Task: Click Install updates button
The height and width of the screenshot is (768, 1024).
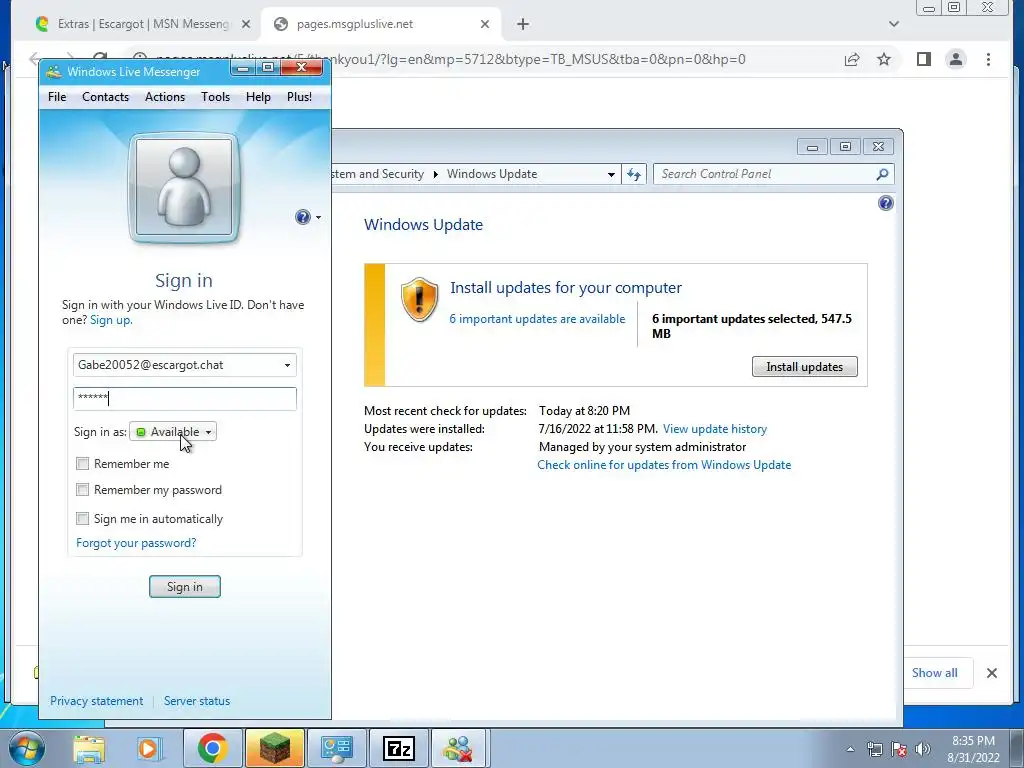Action: pos(805,366)
